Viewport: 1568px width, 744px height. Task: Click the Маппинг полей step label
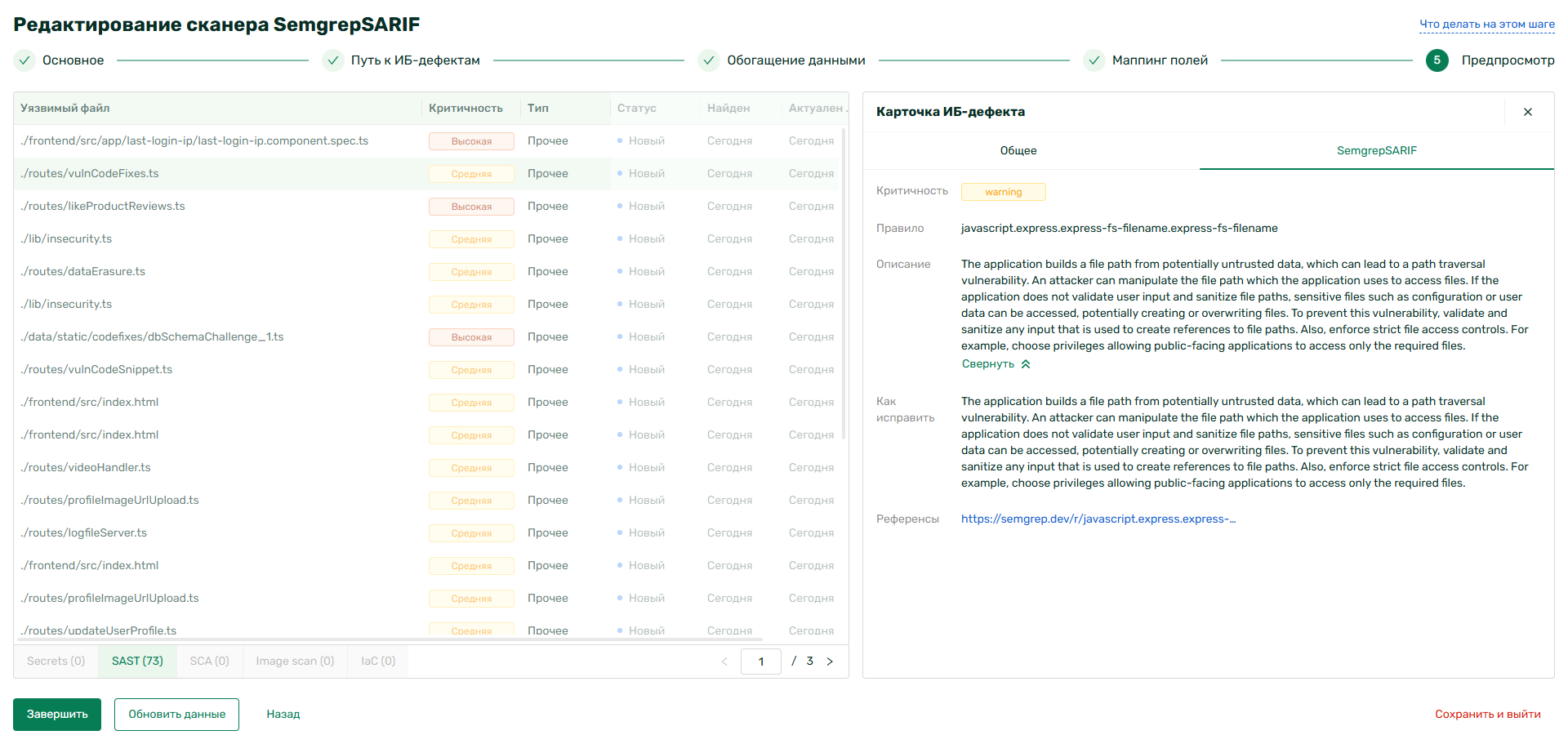[x=1160, y=60]
